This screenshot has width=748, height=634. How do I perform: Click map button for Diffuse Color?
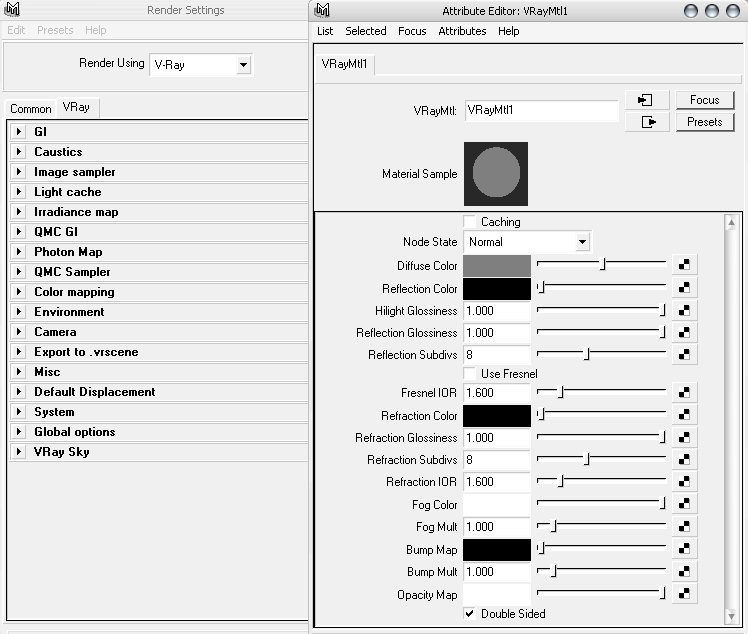pyautogui.click(x=684, y=265)
